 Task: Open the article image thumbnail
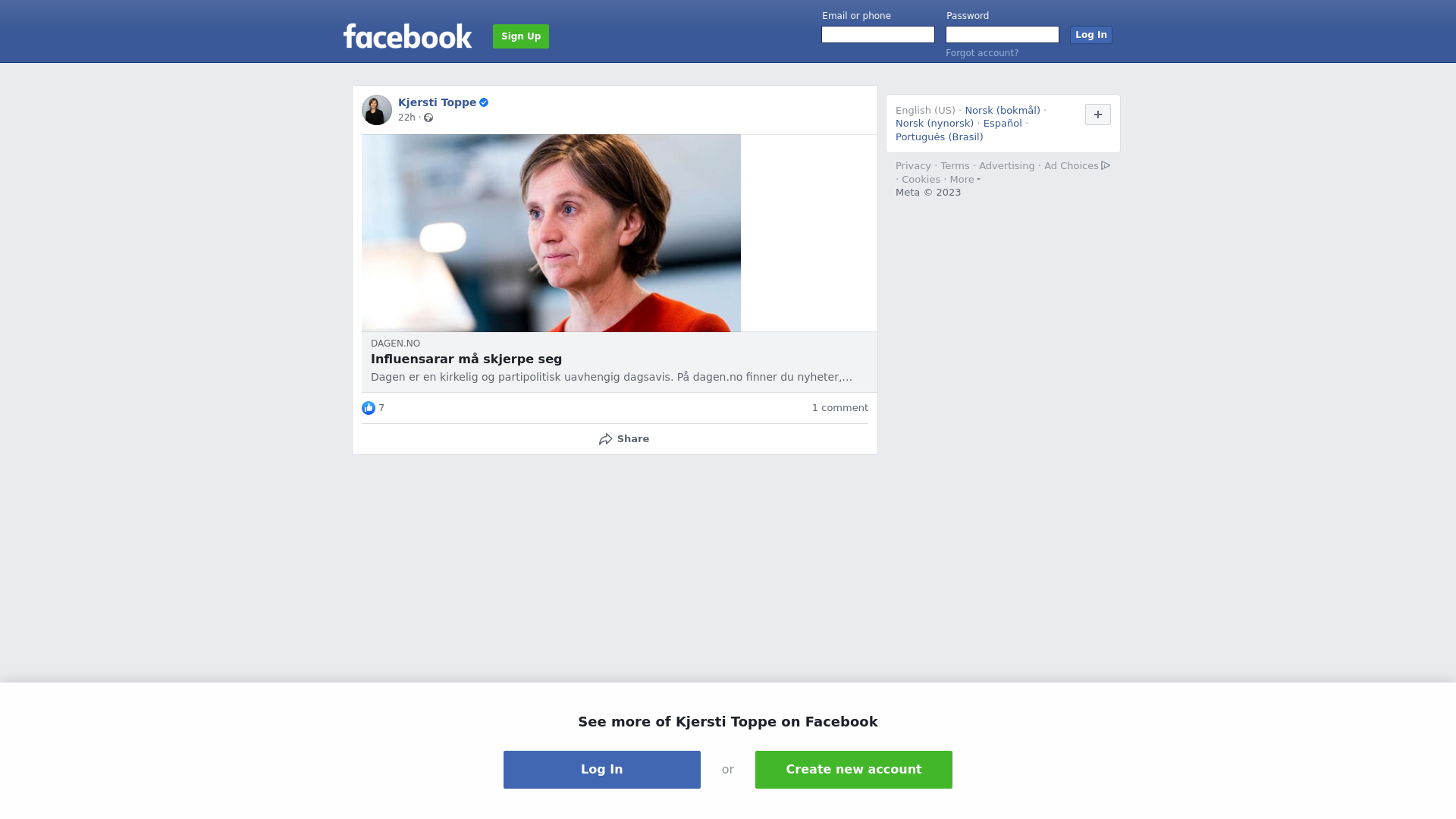(x=551, y=234)
